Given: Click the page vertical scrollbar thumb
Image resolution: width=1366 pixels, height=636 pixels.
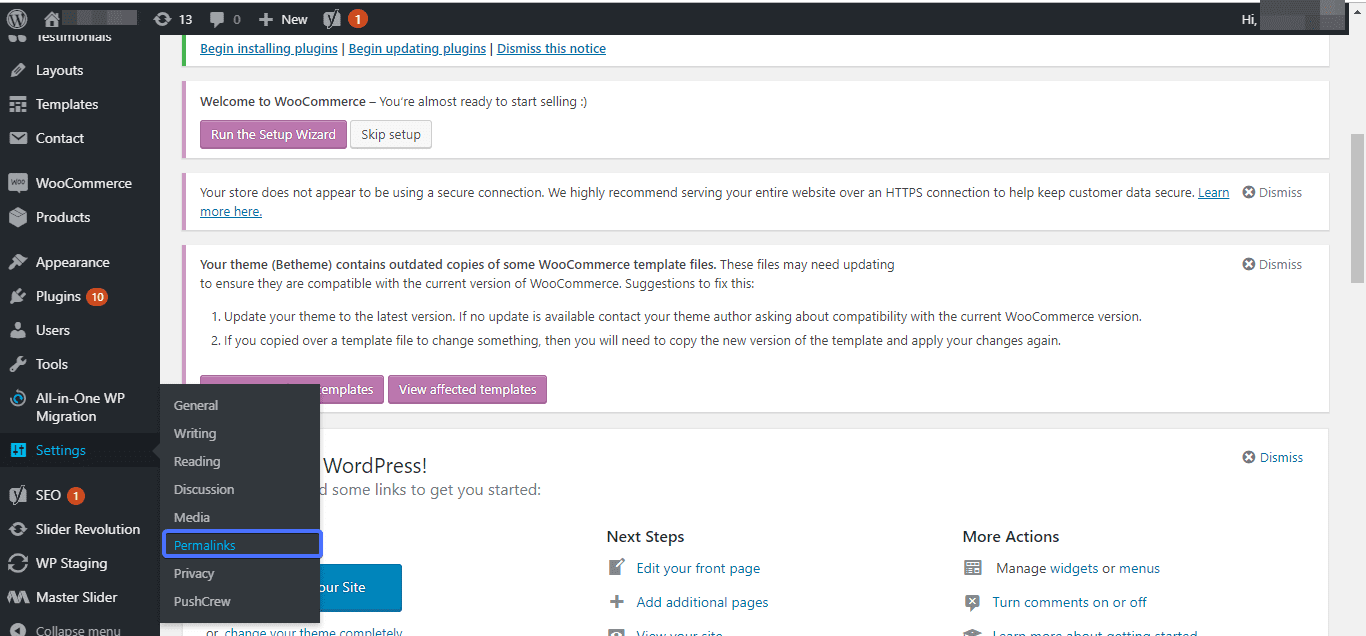Looking at the screenshot, I should (x=1357, y=208).
